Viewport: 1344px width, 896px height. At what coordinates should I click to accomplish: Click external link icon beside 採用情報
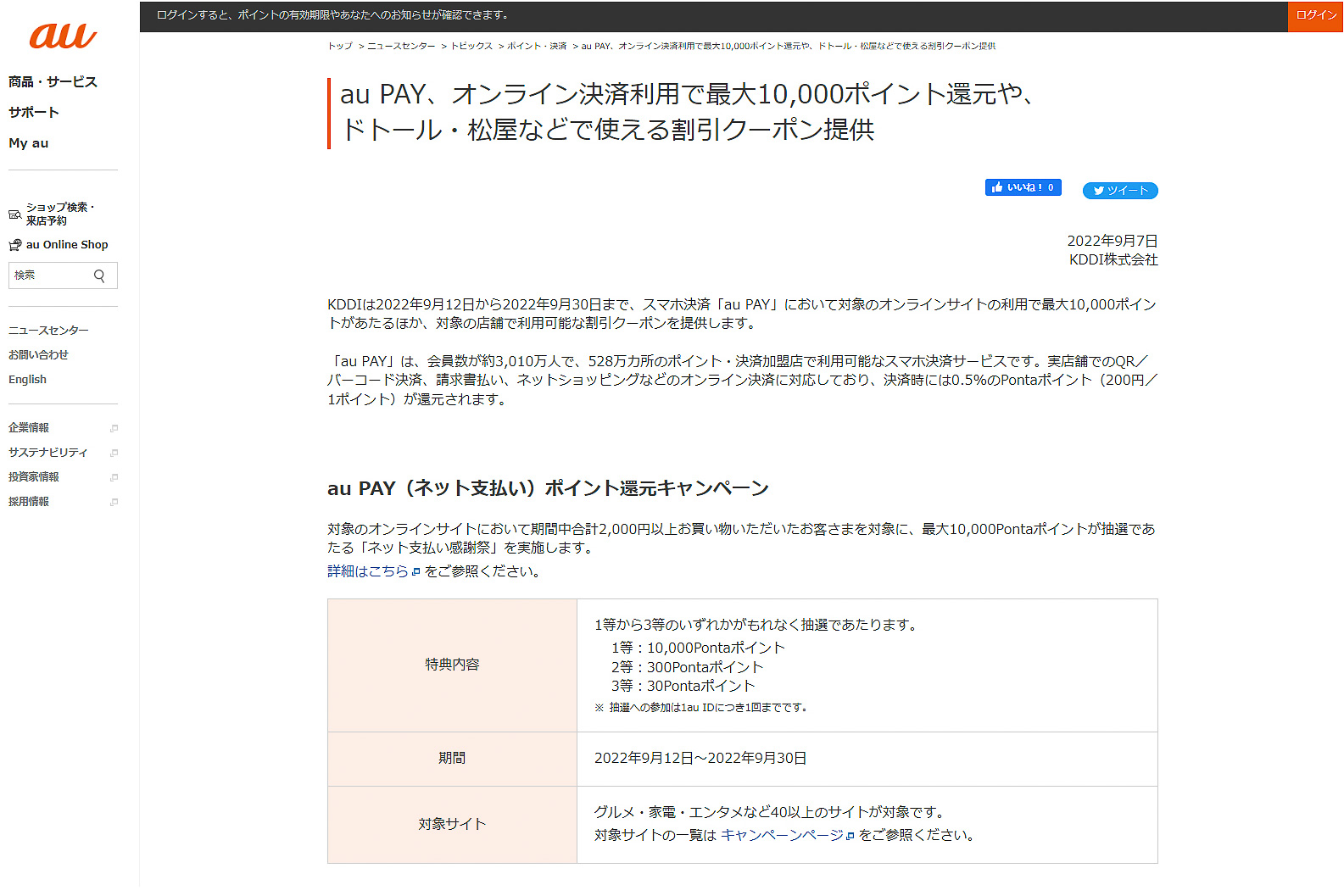pyautogui.click(x=114, y=502)
